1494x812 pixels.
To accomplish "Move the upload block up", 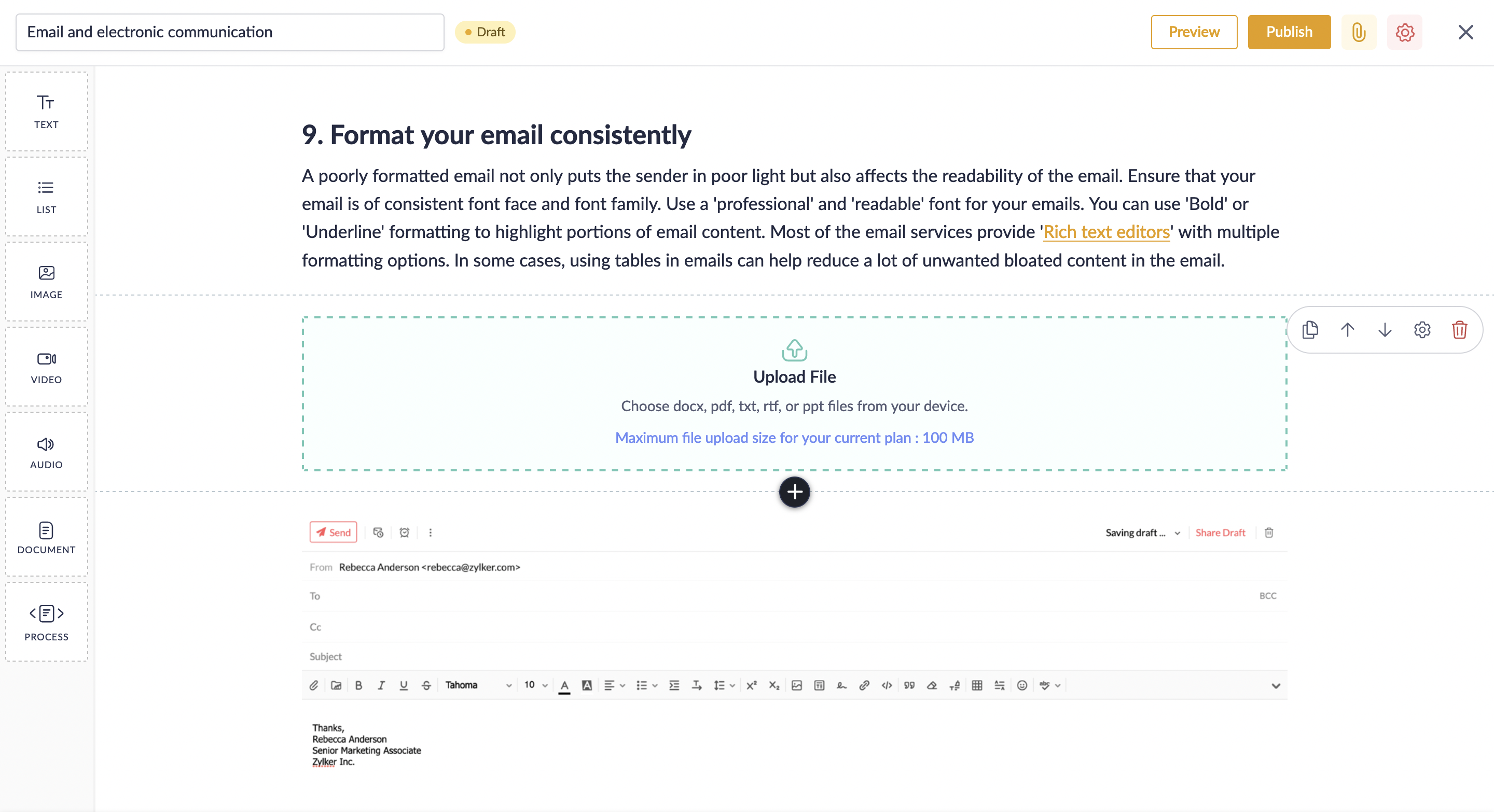I will point(1347,330).
